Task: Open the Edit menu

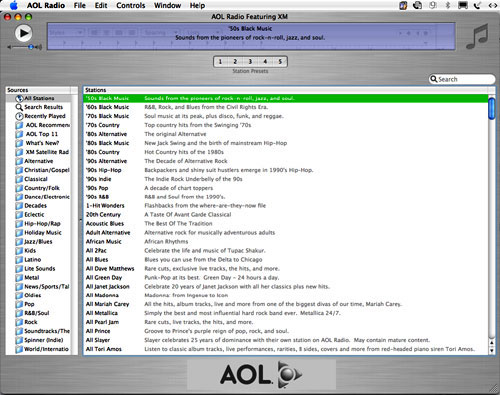Action: [101, 5]
